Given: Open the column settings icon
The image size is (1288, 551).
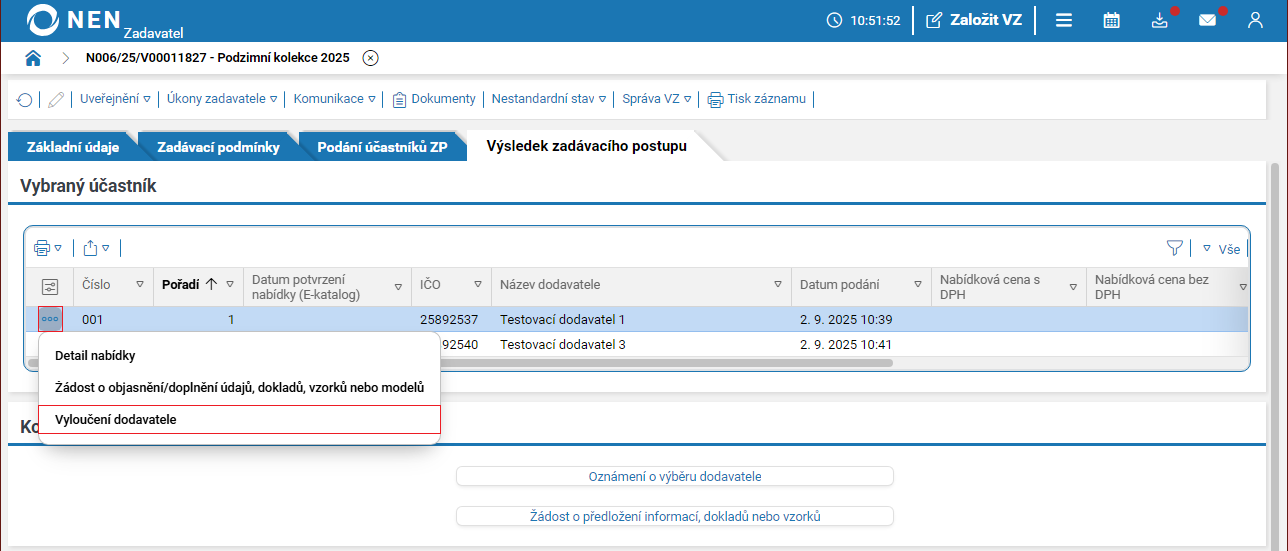Looking at the screenshot, I should point(50,287).
